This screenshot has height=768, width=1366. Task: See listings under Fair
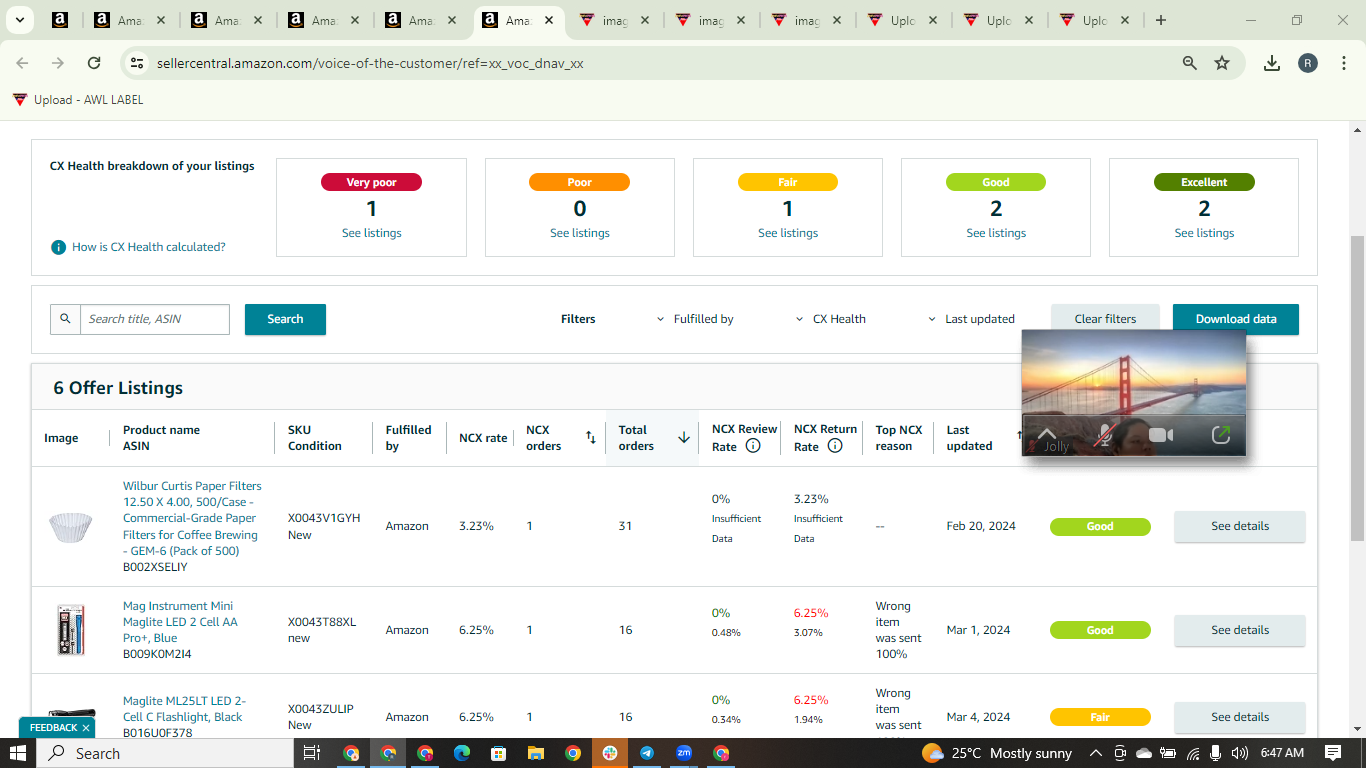tap(788, 233)
